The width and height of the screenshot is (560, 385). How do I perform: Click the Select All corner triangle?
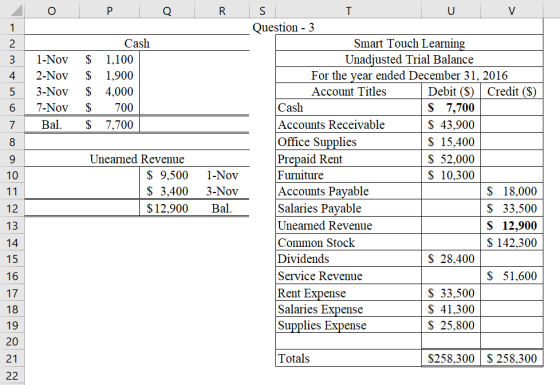click(16, 11)
